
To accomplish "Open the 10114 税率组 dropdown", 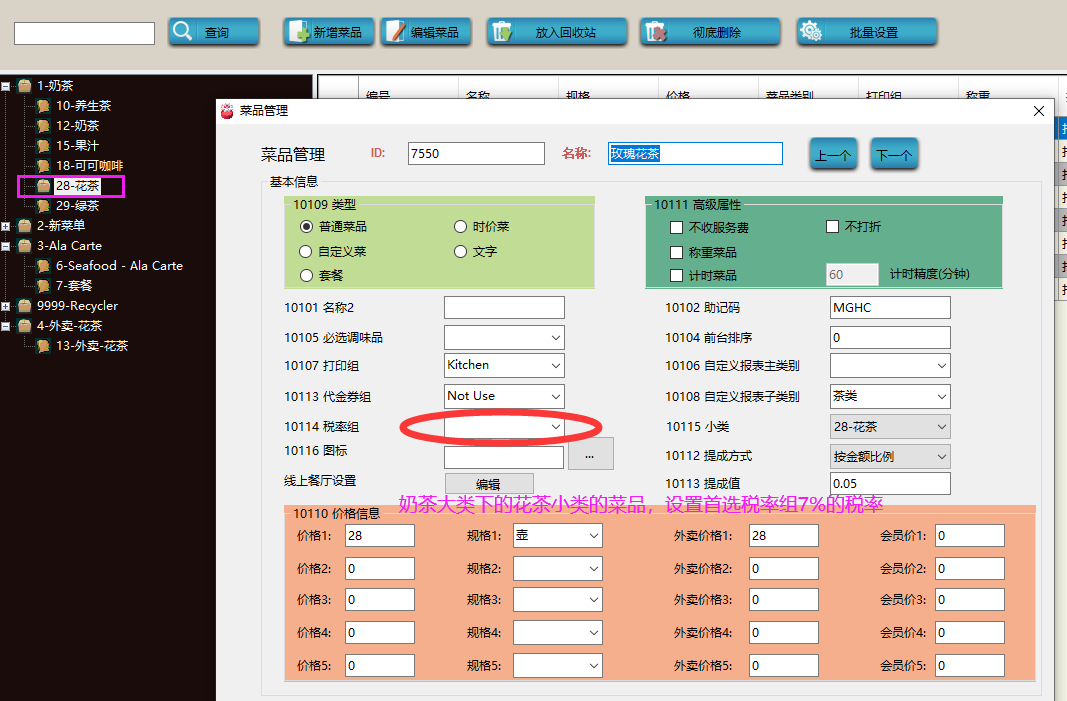I will click(504, 427).
